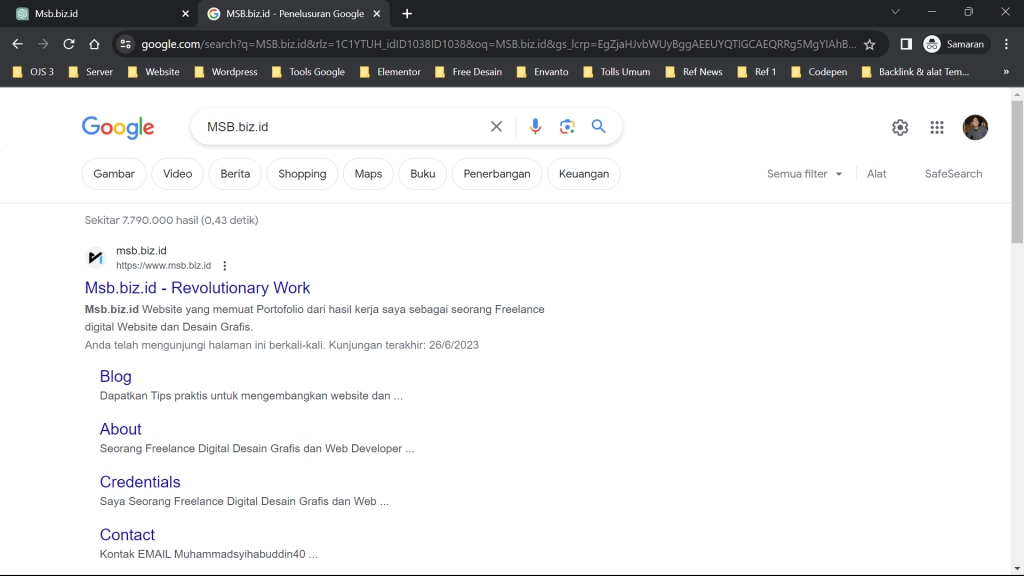Open the Credentials sitelink
Image resolution: width=1024 pixels, height=576 pixels.
click(140, 482)
